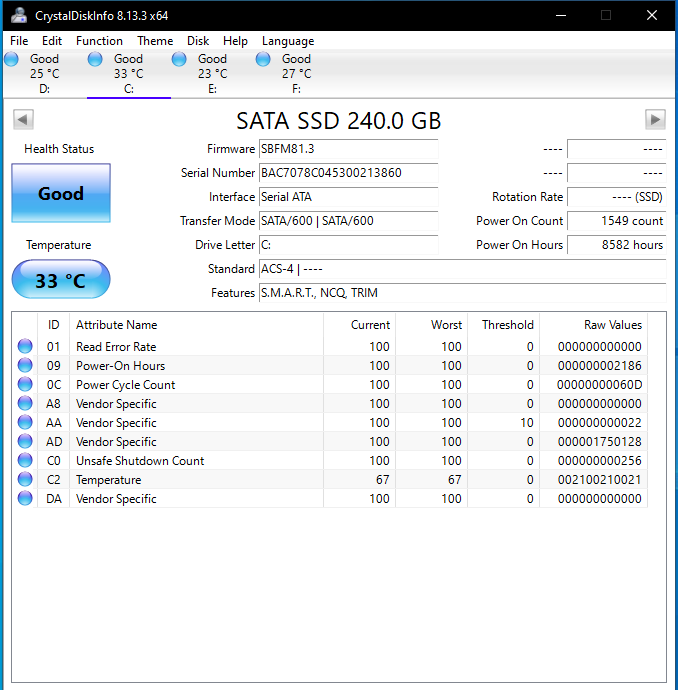Click raw value 000000002186
The image size is (678, 690).
(x=600, y=366)
